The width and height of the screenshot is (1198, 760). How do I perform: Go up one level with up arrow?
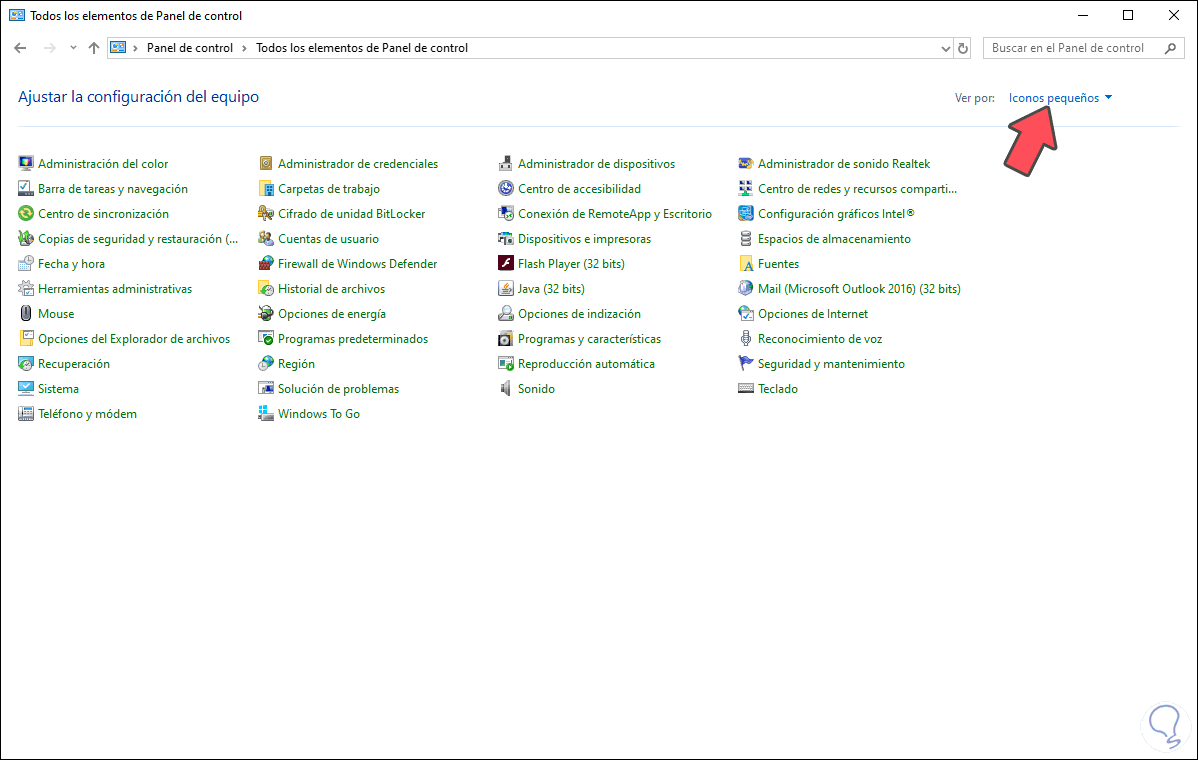[x=94, y=47]
